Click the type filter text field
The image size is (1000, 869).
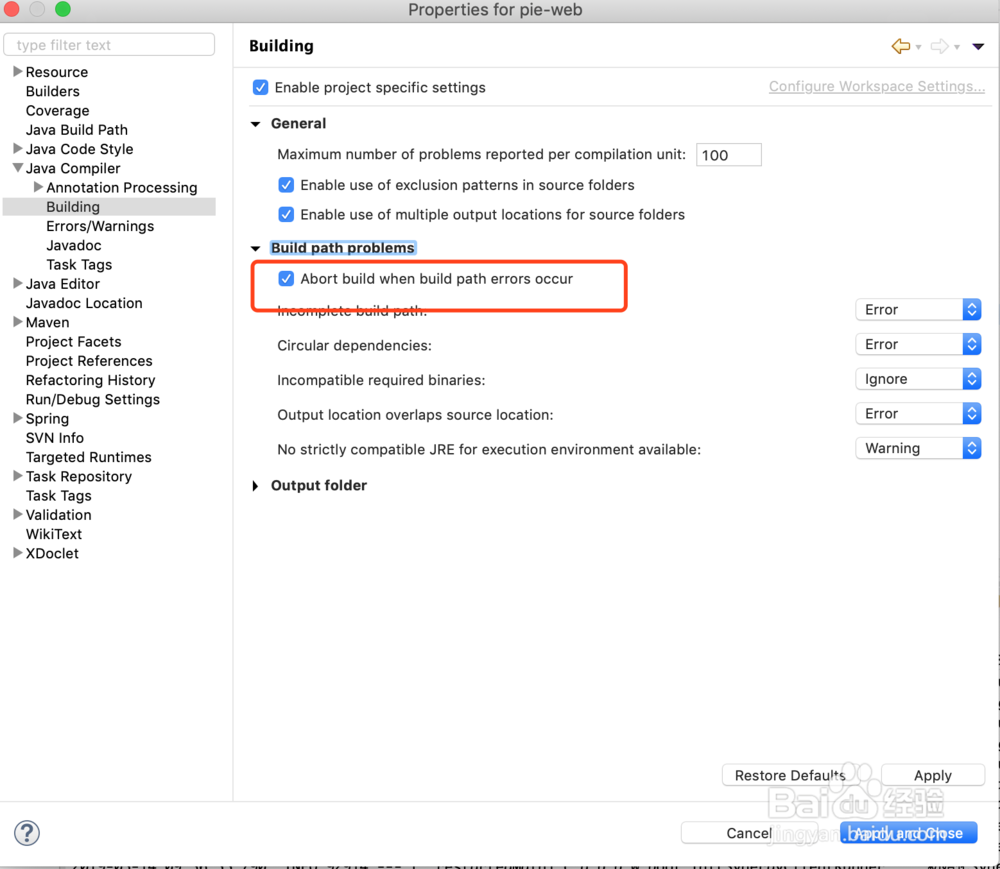click(x=110, y=45)
